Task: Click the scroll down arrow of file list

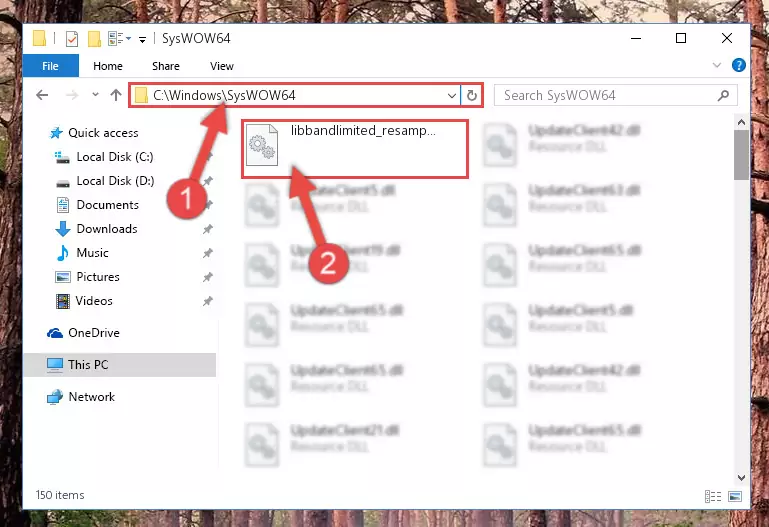Action: [741, 477]
